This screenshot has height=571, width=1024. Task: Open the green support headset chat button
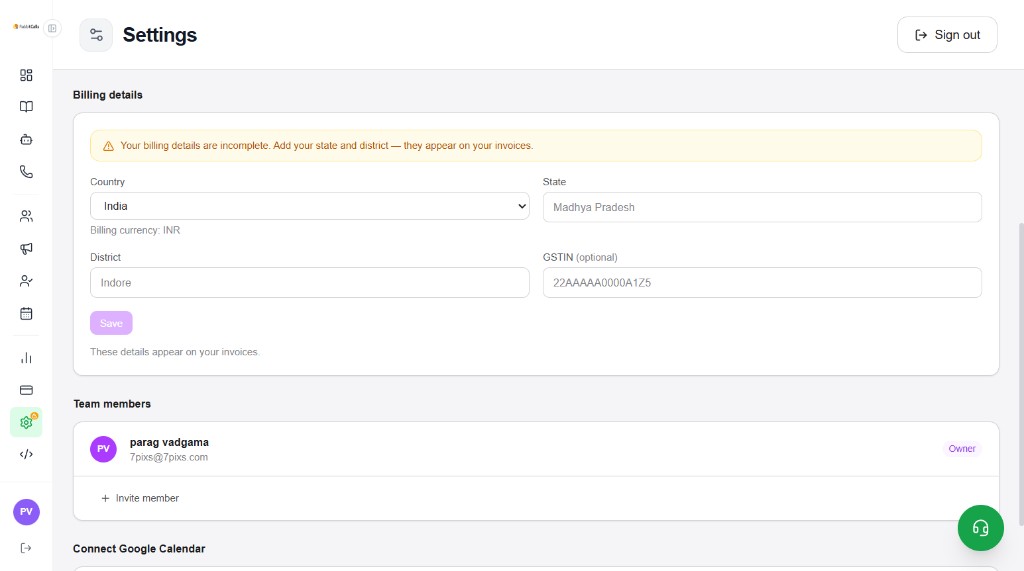[980, 528]
